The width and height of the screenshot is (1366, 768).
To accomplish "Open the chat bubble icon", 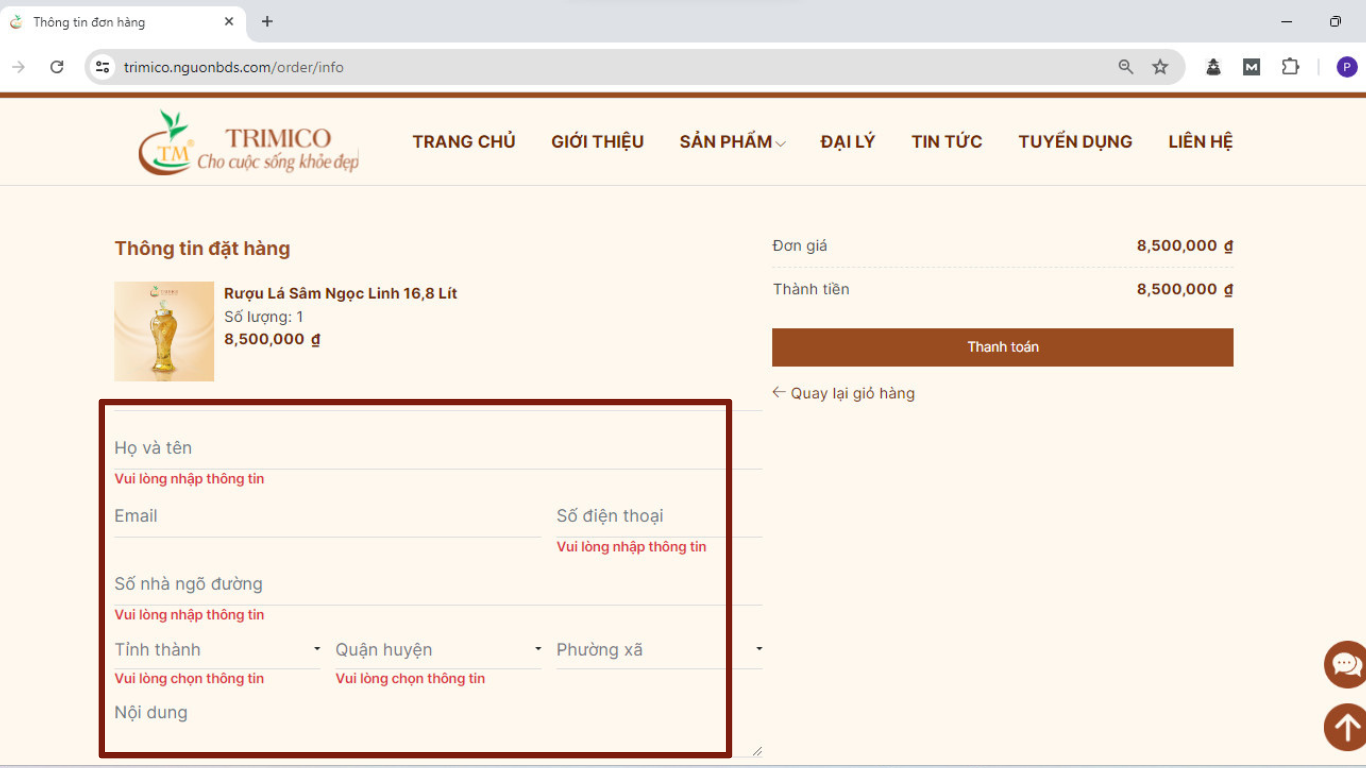I will [1346, 664].
